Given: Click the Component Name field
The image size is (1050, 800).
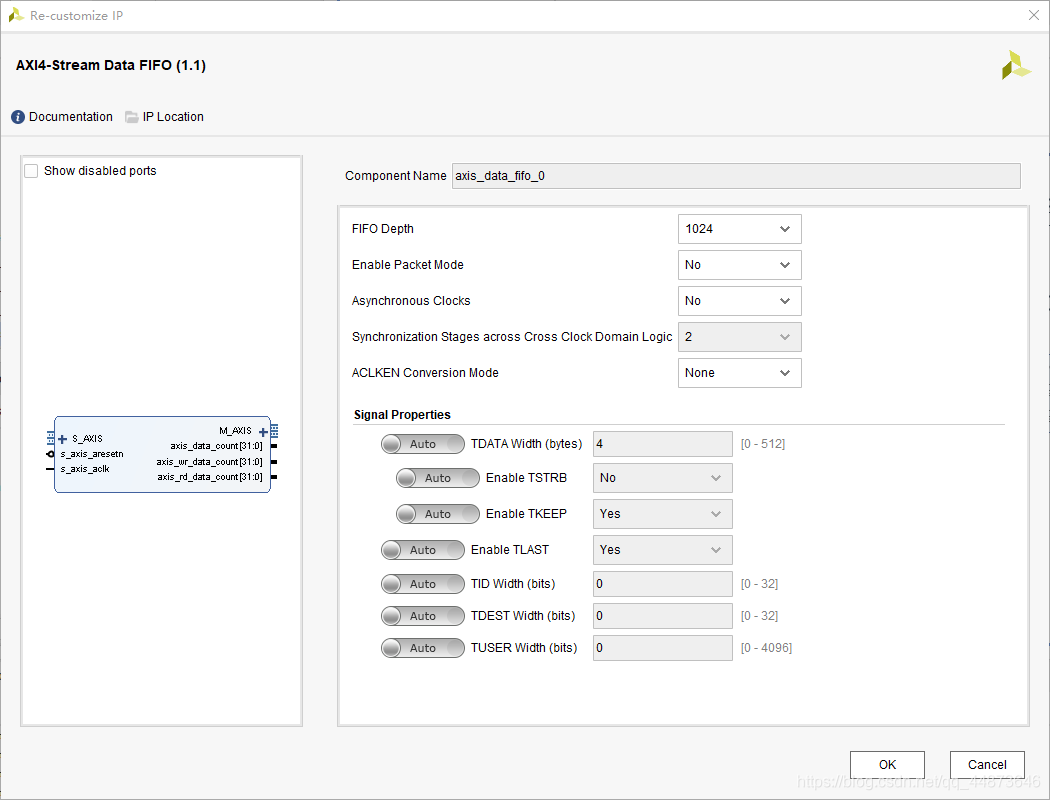Looking at the screenshot, I should (736, 176).
